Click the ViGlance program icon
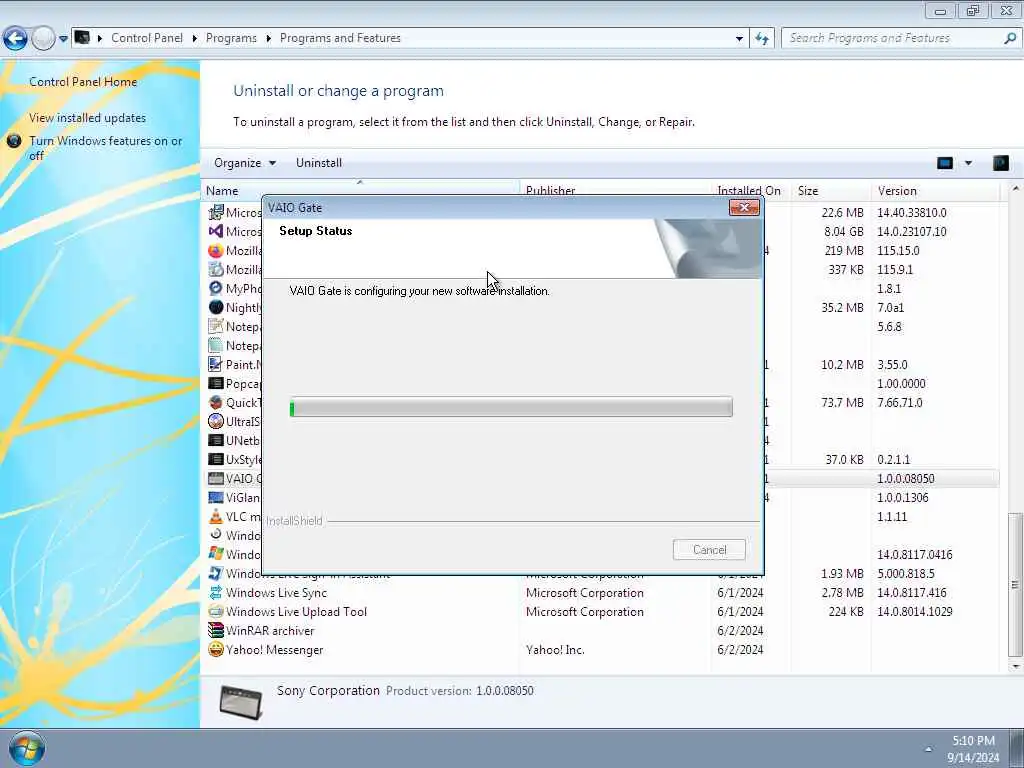 (216, 498)
